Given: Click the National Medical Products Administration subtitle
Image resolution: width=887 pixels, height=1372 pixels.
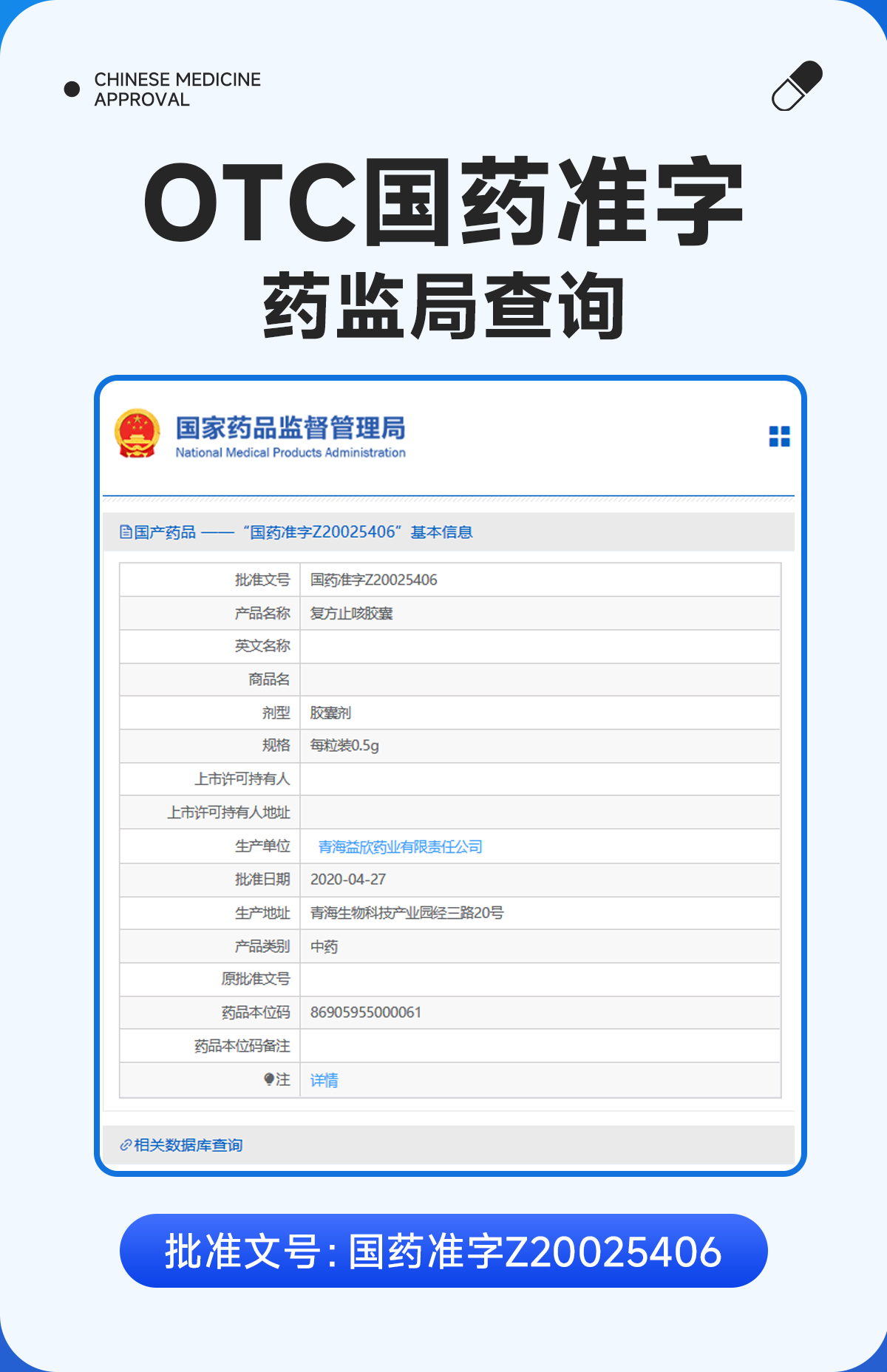Looking at the screenshot, I should pyautogui.click(x=290, y=452).
